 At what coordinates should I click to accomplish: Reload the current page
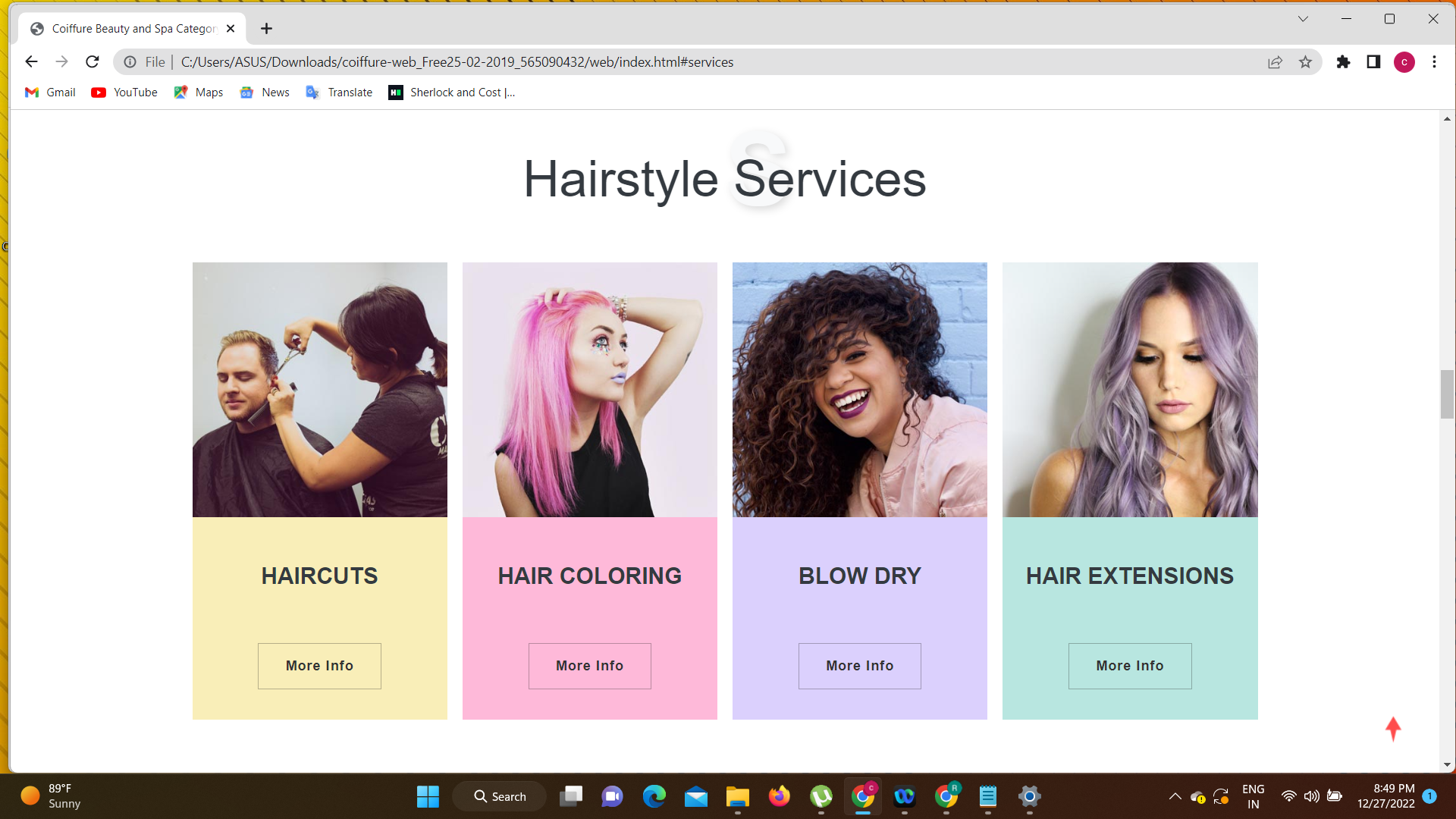point(92,61)
